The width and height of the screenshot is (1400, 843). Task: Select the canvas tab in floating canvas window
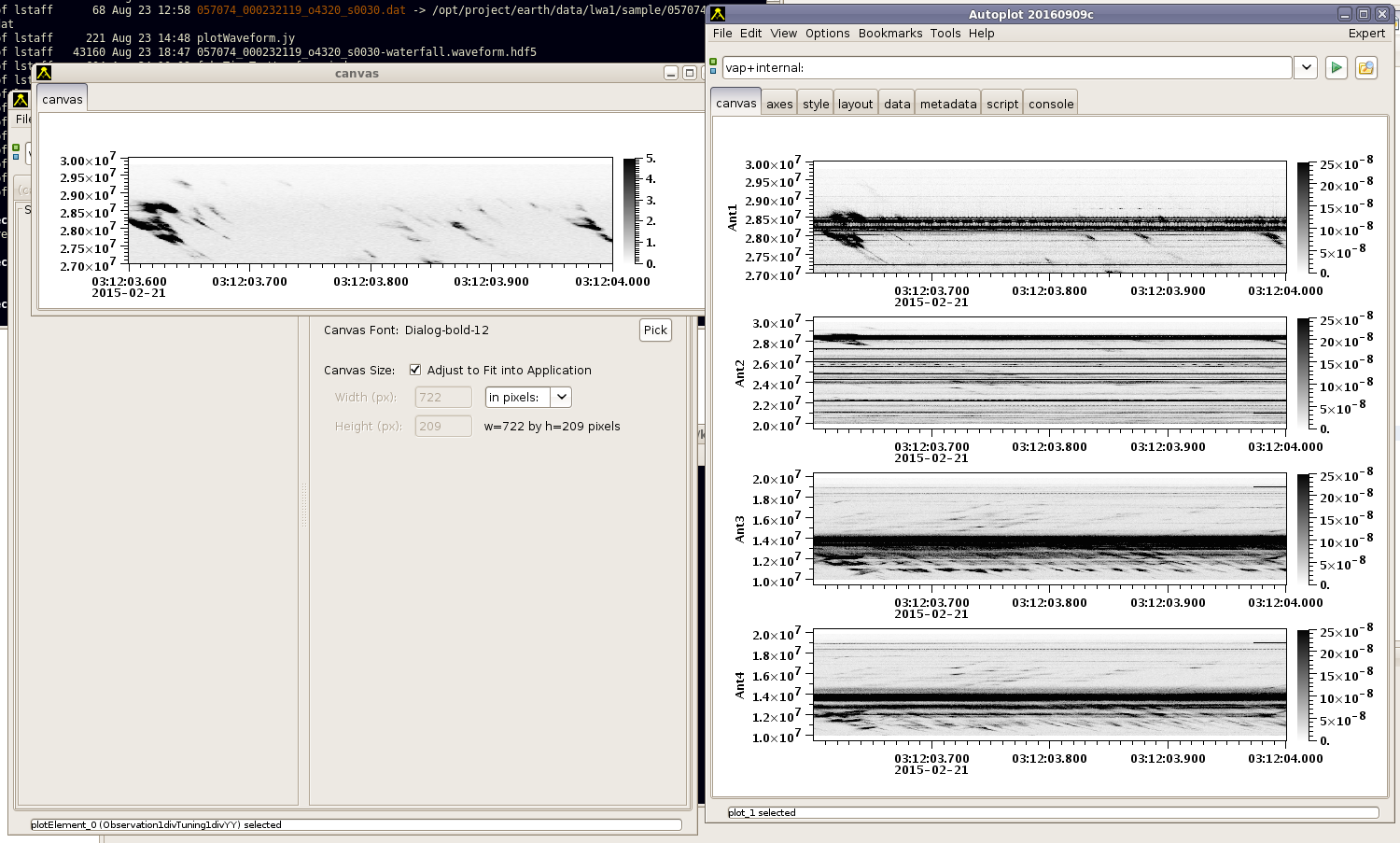point(62,99)
